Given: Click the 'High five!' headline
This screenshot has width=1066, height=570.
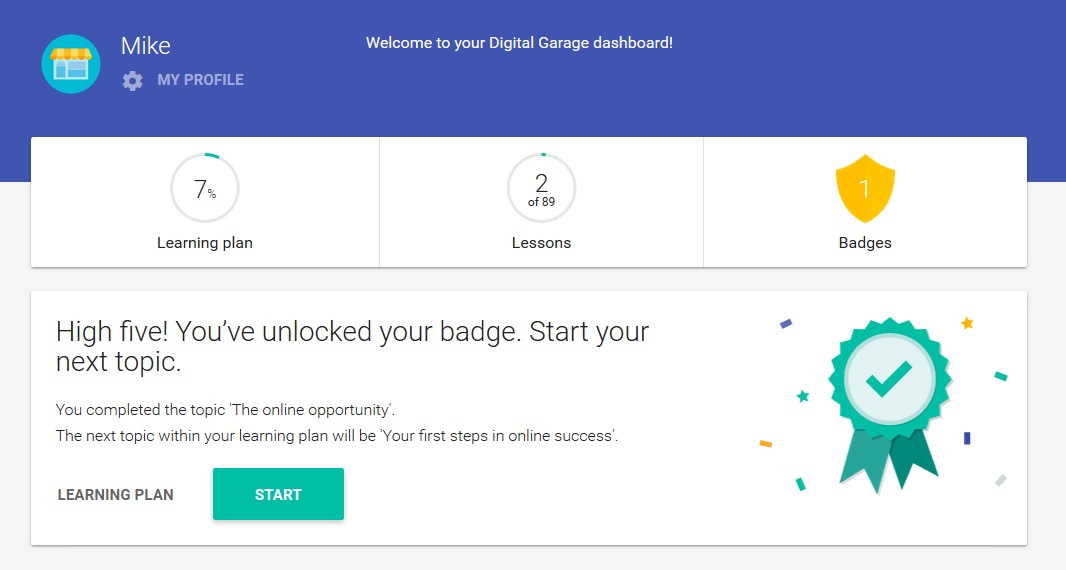Looking at the screenshot, I should (x=352, y=346).
